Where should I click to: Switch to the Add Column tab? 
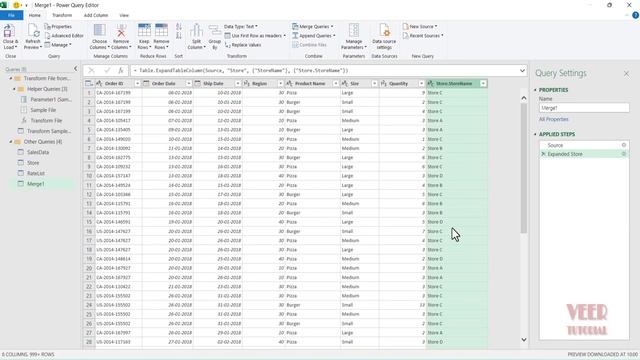pos(96,15)
